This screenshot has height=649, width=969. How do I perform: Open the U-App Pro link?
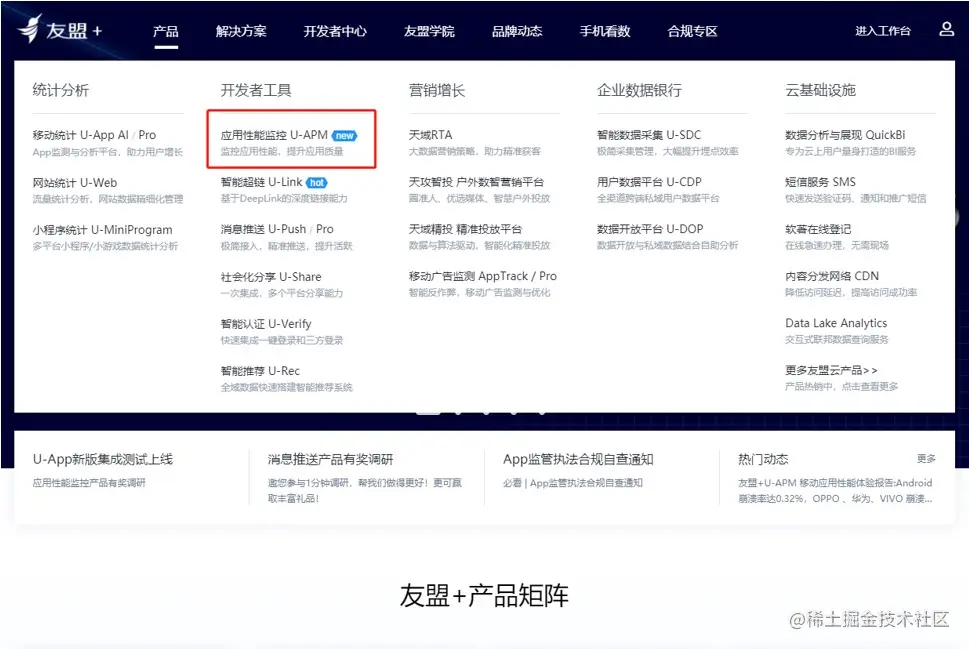coord(147,135)
